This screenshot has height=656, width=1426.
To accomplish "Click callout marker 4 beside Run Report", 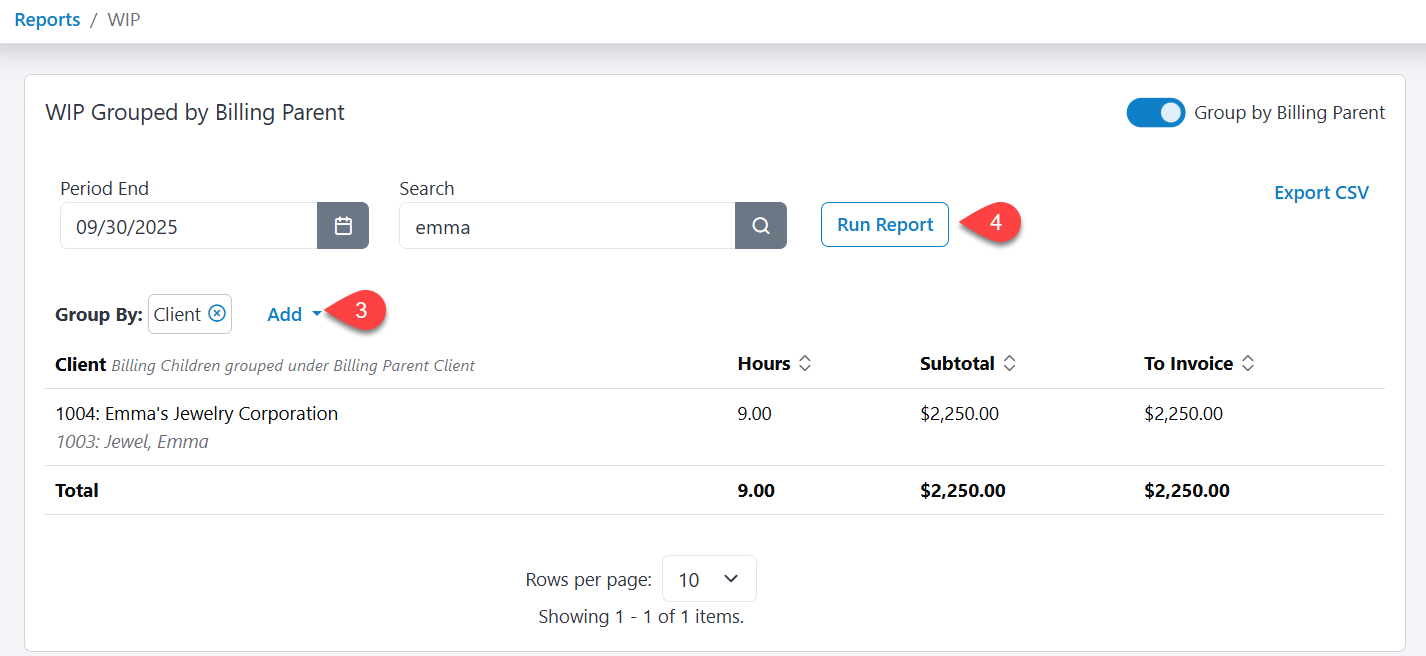I will 998,224.
